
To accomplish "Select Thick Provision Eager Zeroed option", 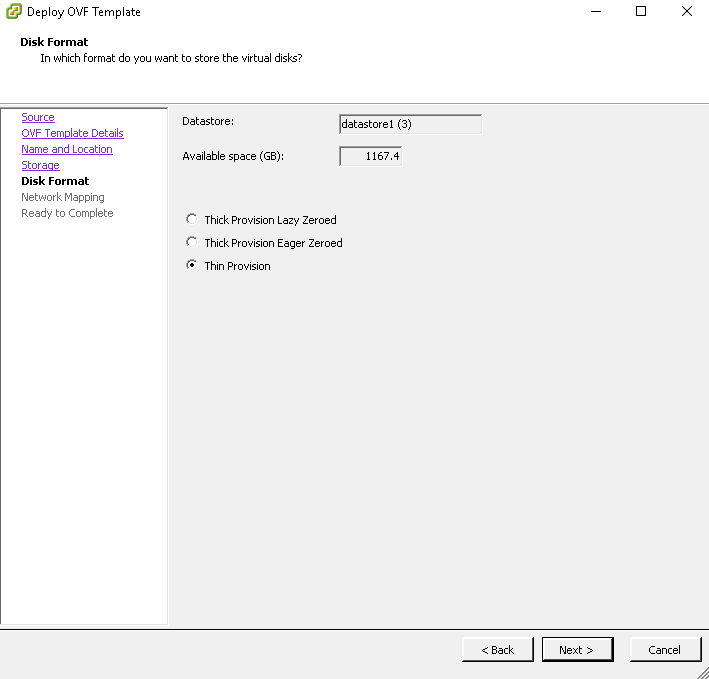I will [192, 243].
